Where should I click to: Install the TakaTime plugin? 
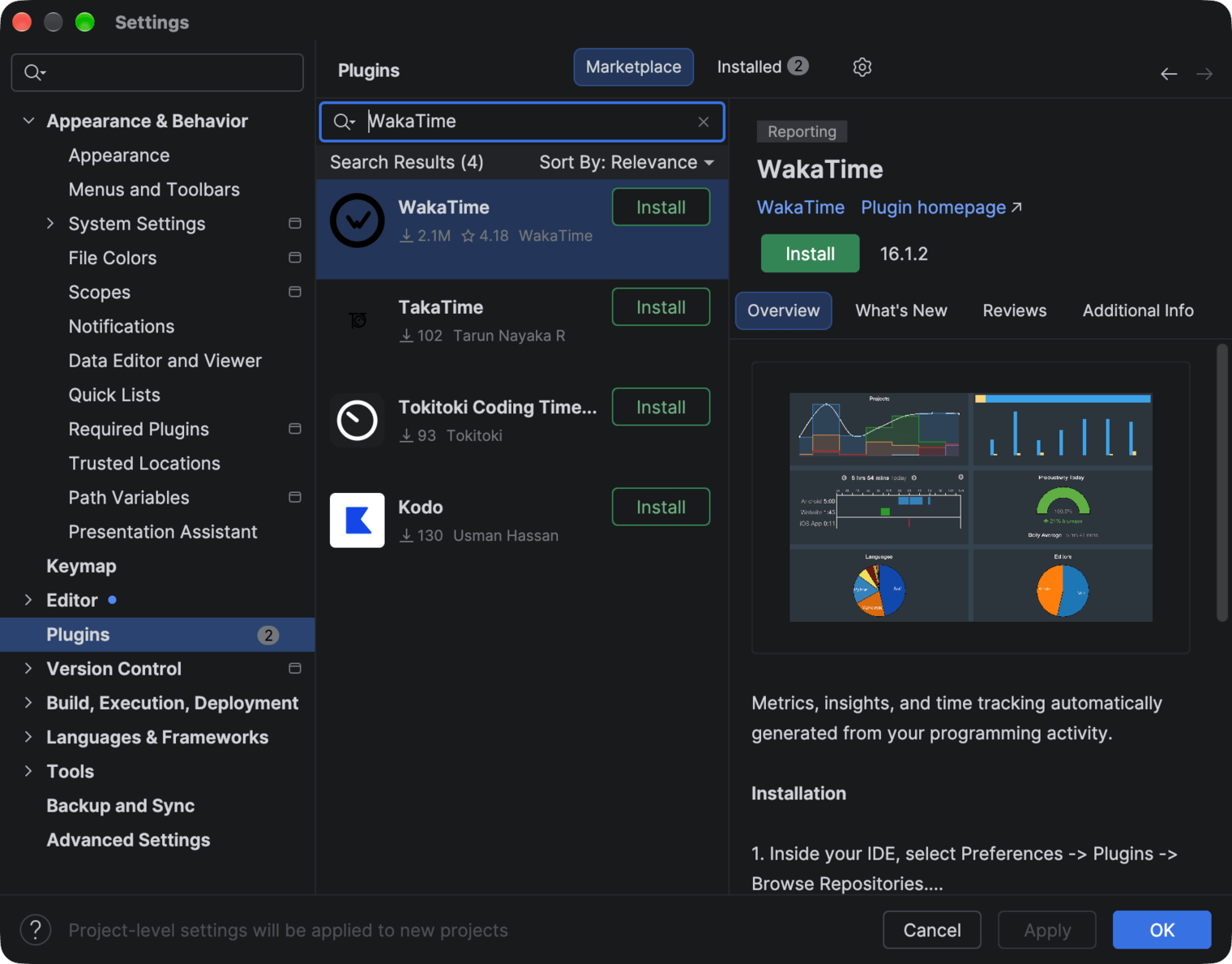pos(661,307)
